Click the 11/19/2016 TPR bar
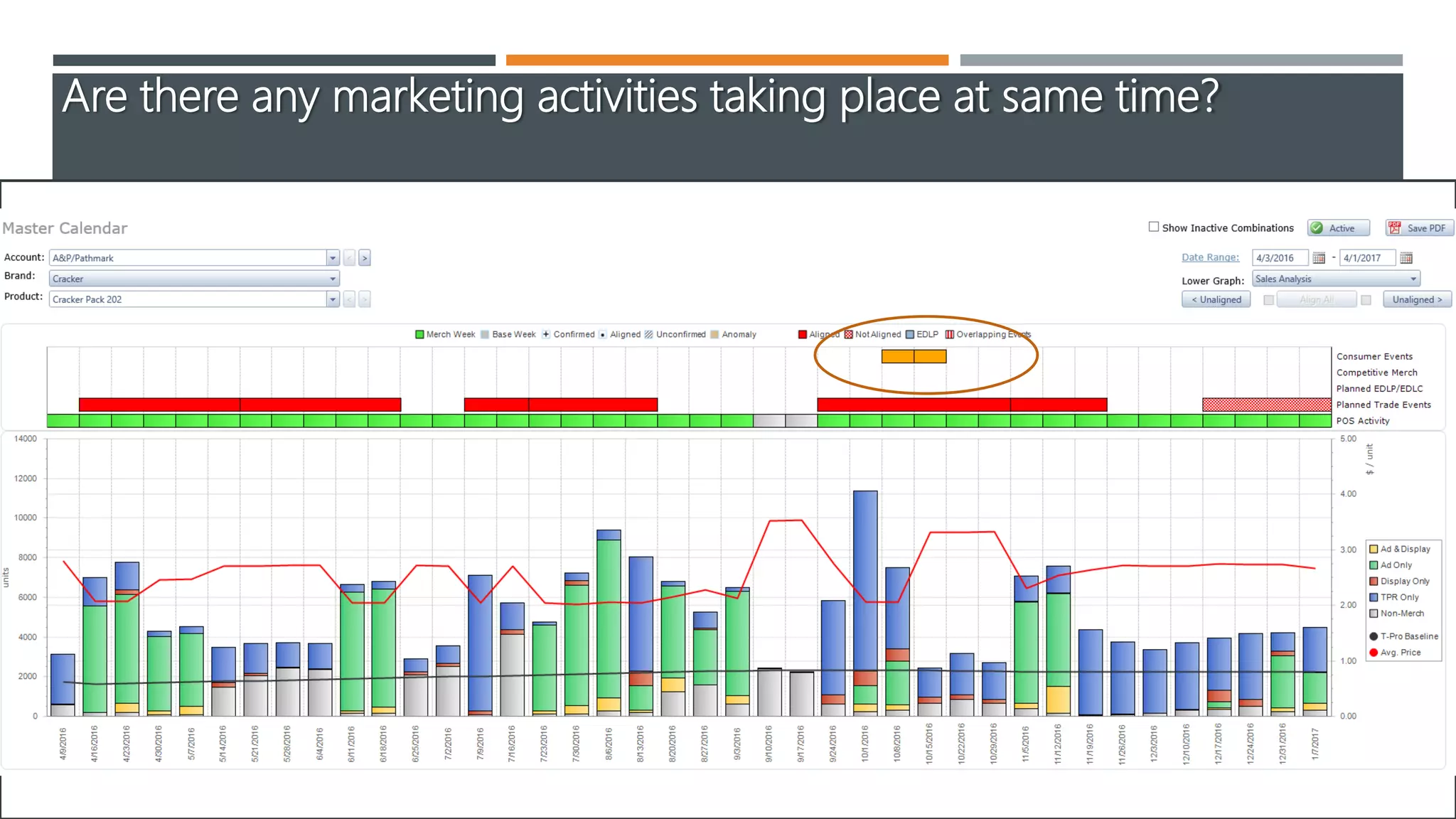 click(1091, 673)
